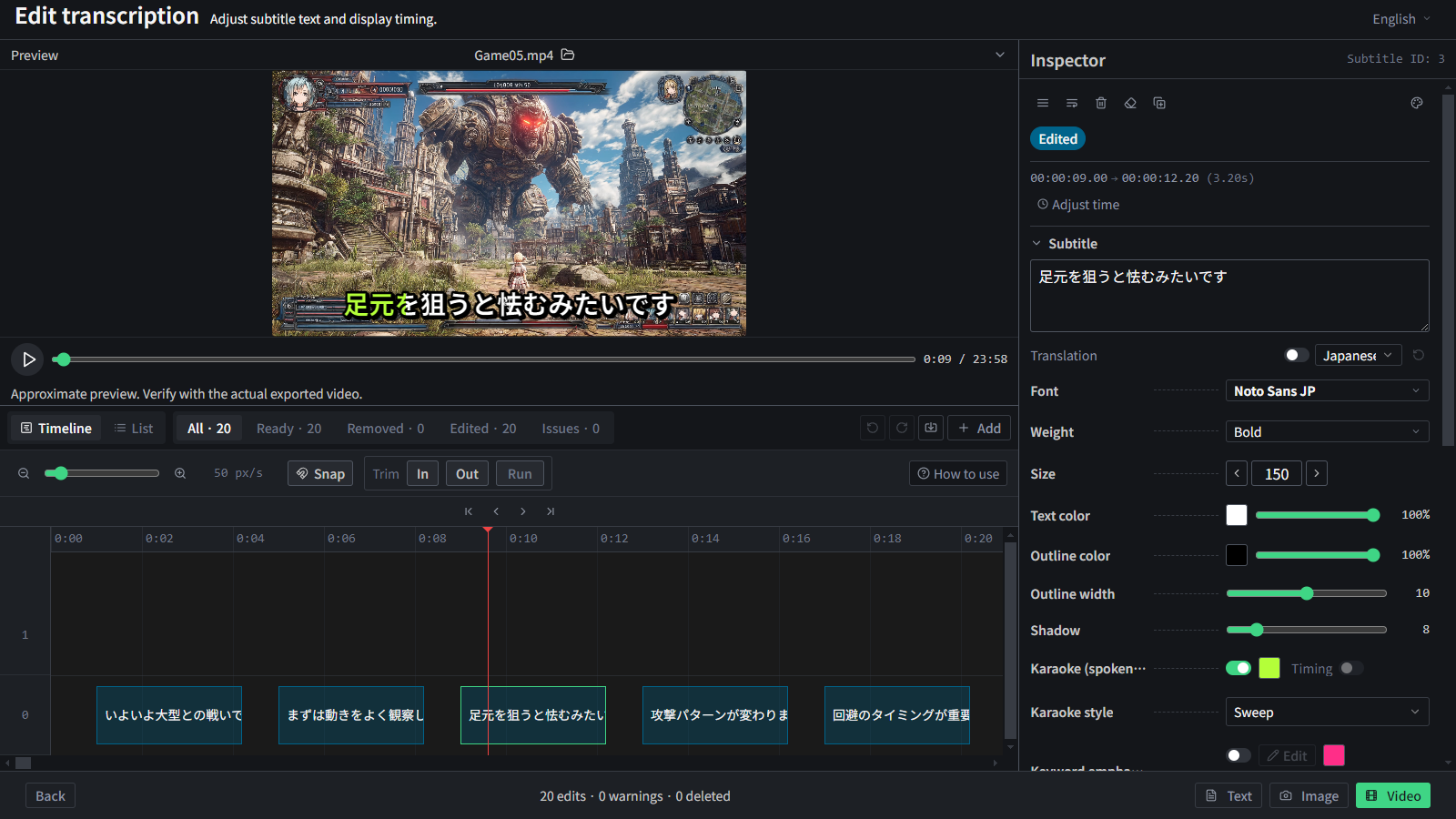Edit the subtitle text field
This screenshot has height=819, width=1456.
(1229, 296)
